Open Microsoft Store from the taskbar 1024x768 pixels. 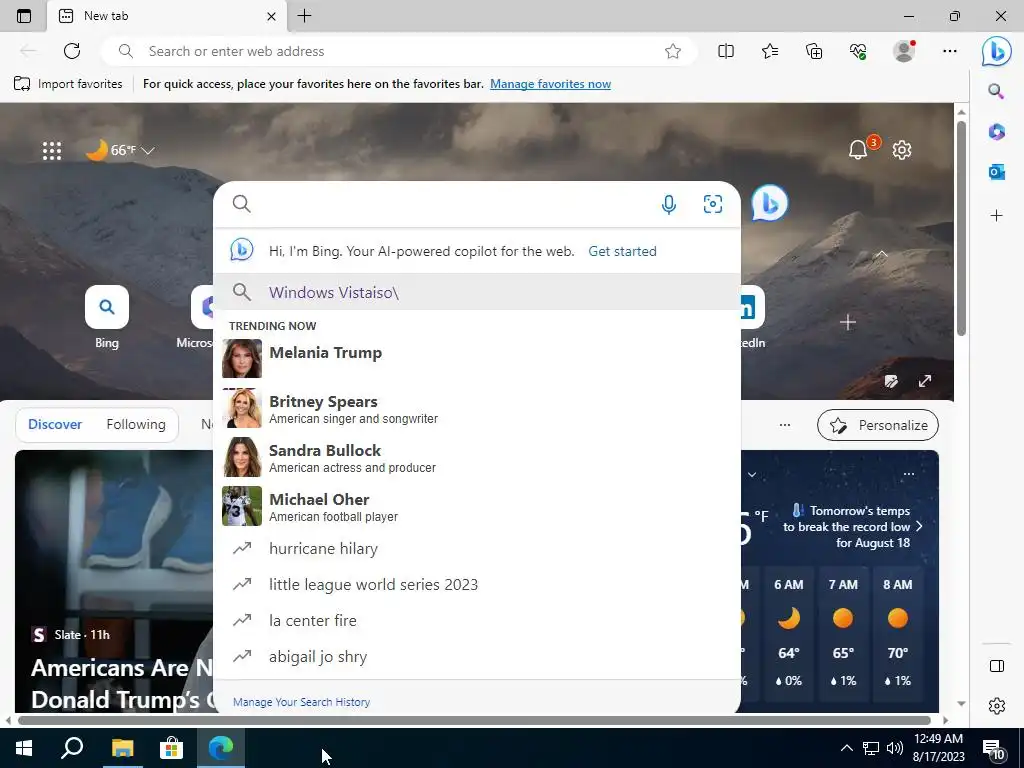pyautogui.click(x=171, y=748)
